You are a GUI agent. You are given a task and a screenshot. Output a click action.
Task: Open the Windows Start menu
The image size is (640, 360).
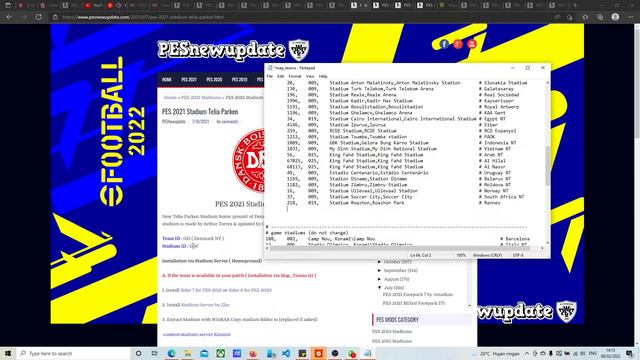[8, 353]
